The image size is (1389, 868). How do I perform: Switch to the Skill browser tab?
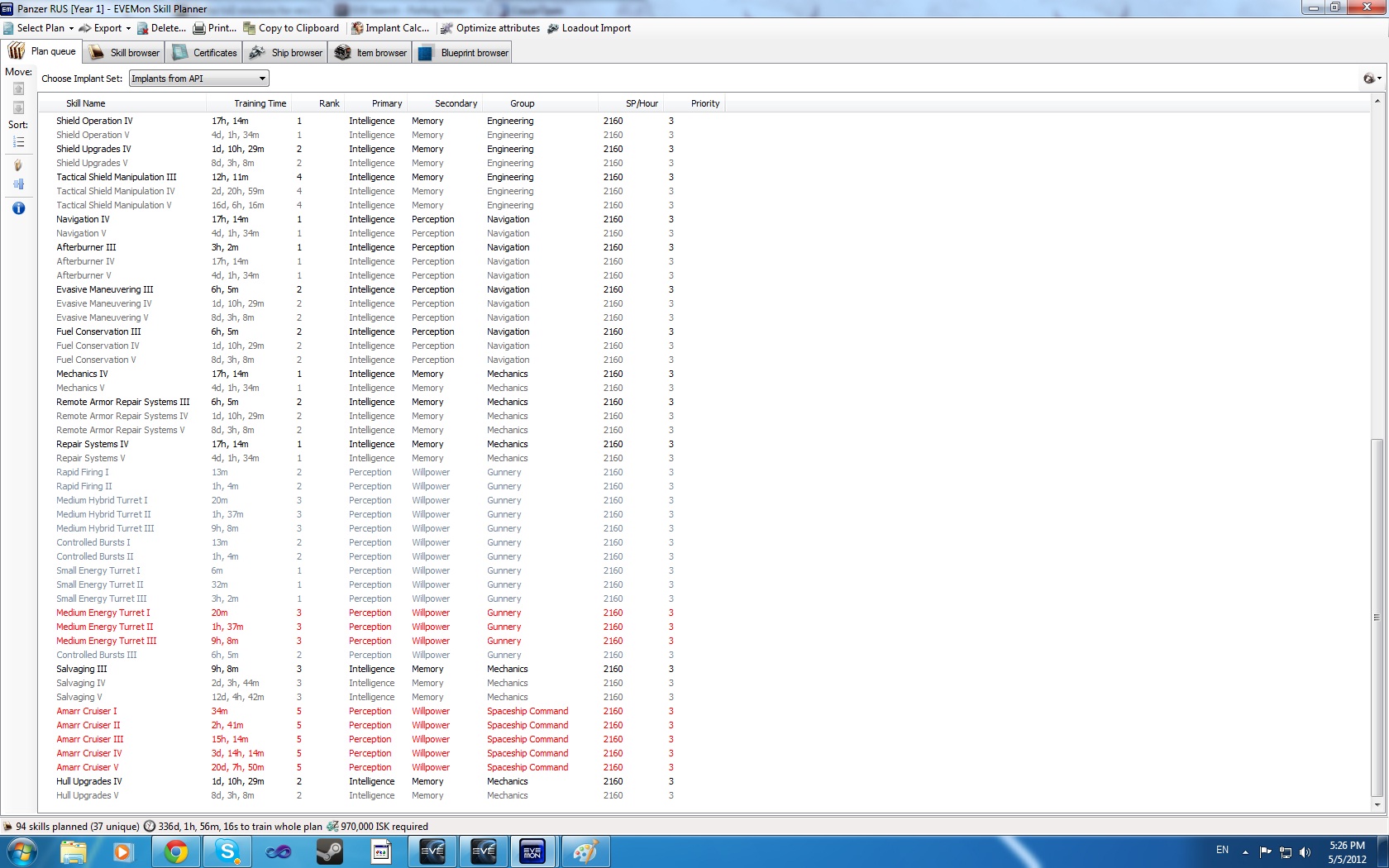point(125,53)
